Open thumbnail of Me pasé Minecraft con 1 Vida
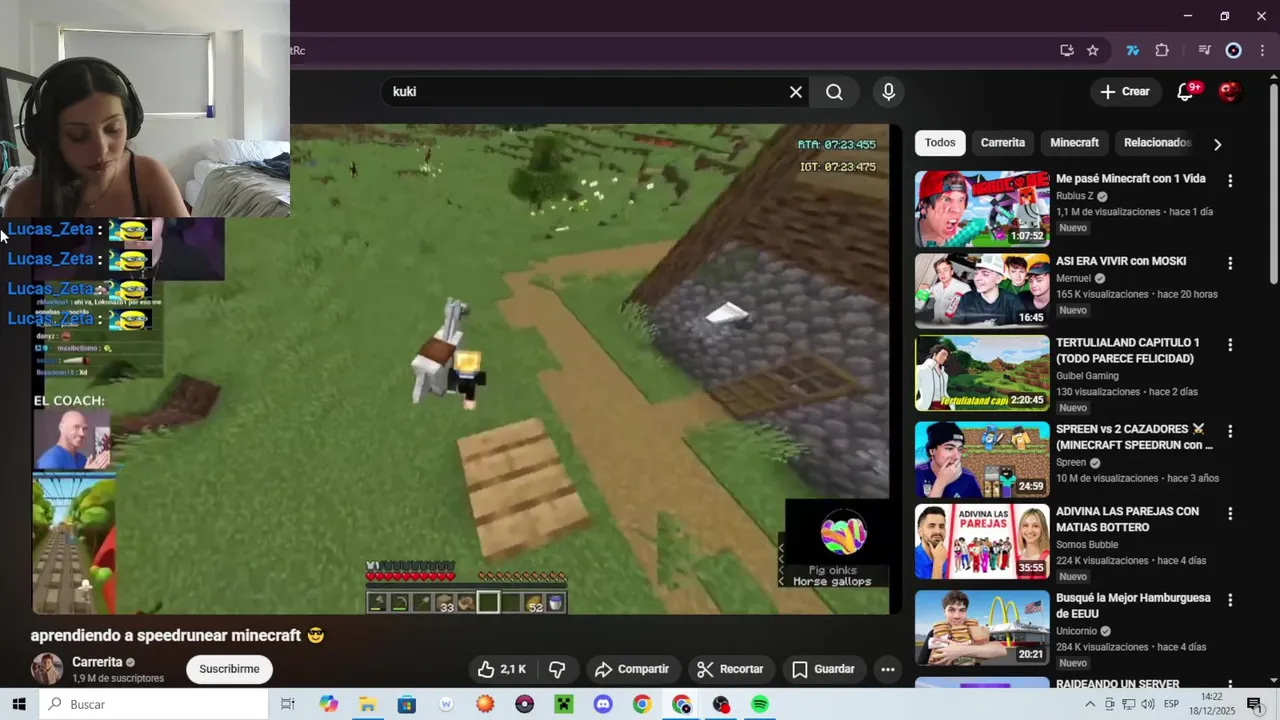The height and width of the screenshot is (720, 1280). 982,209
